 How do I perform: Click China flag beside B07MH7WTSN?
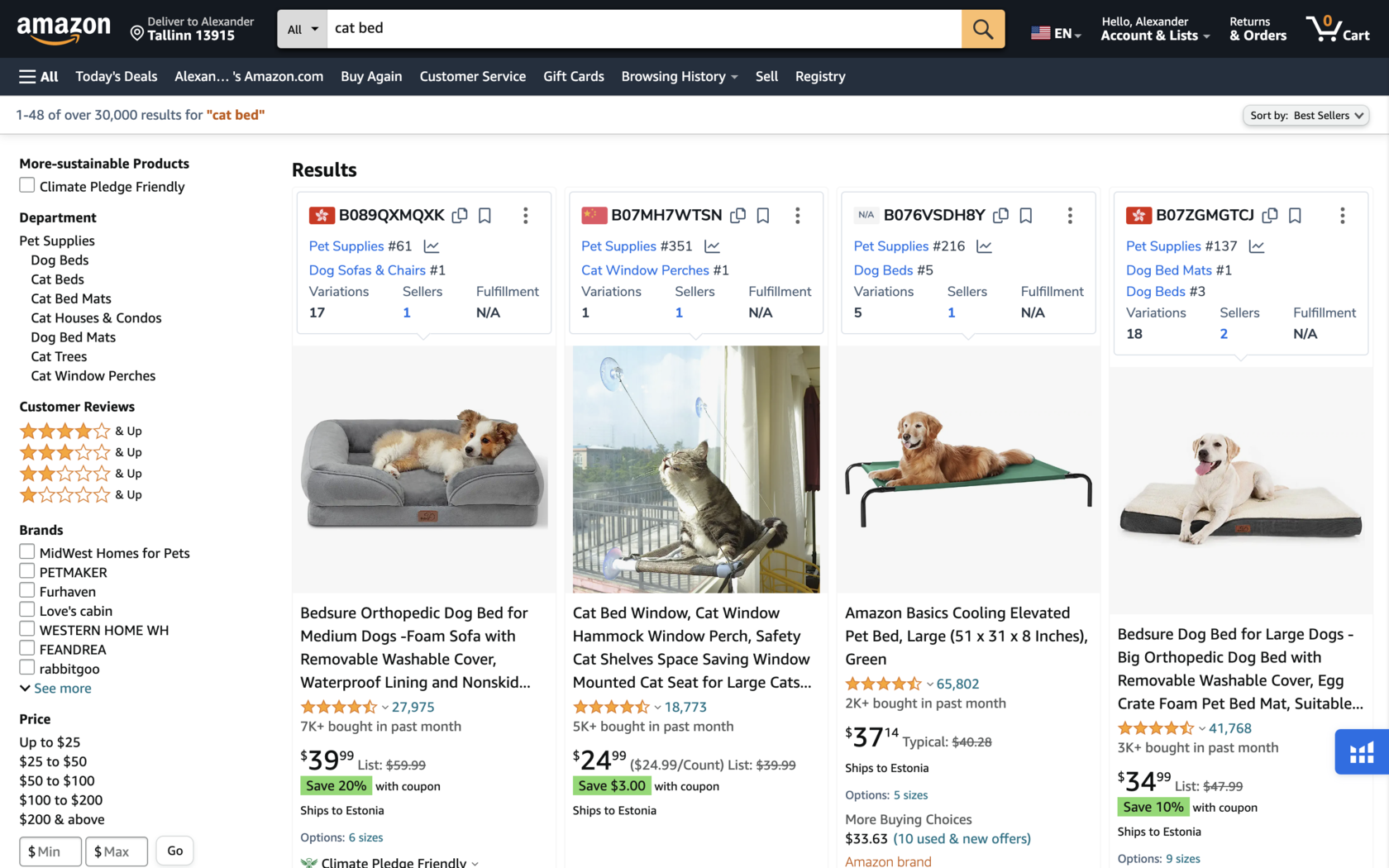click(594, 216)
